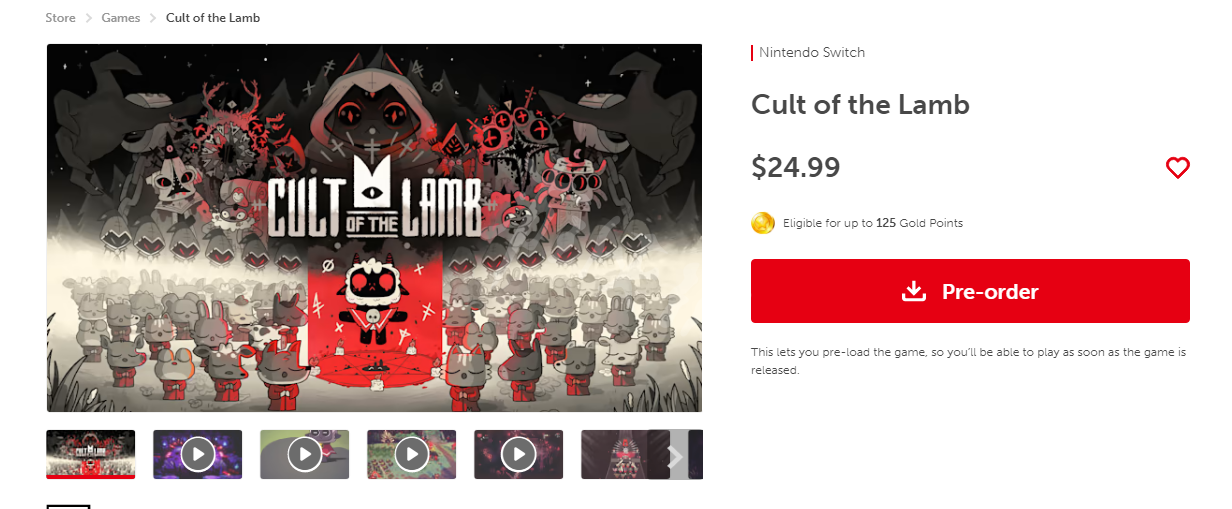1232x509 pixels.
Task: Open the 125 Gold Points eligibility text
Action: 873,223
